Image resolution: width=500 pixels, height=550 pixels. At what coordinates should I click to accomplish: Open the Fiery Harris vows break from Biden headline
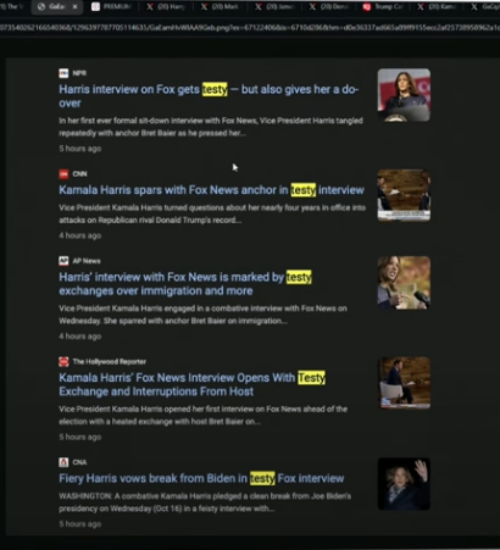click(x=201, y=478)
